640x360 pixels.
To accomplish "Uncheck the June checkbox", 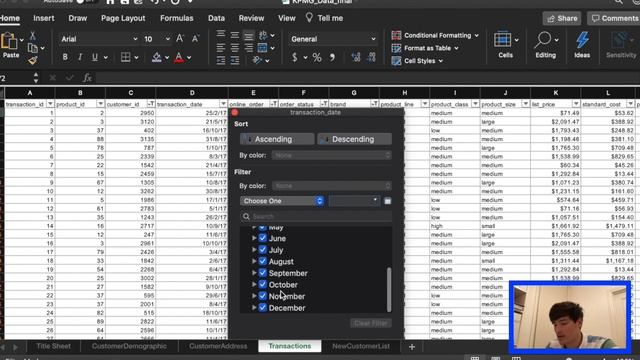I will (262, 238).
